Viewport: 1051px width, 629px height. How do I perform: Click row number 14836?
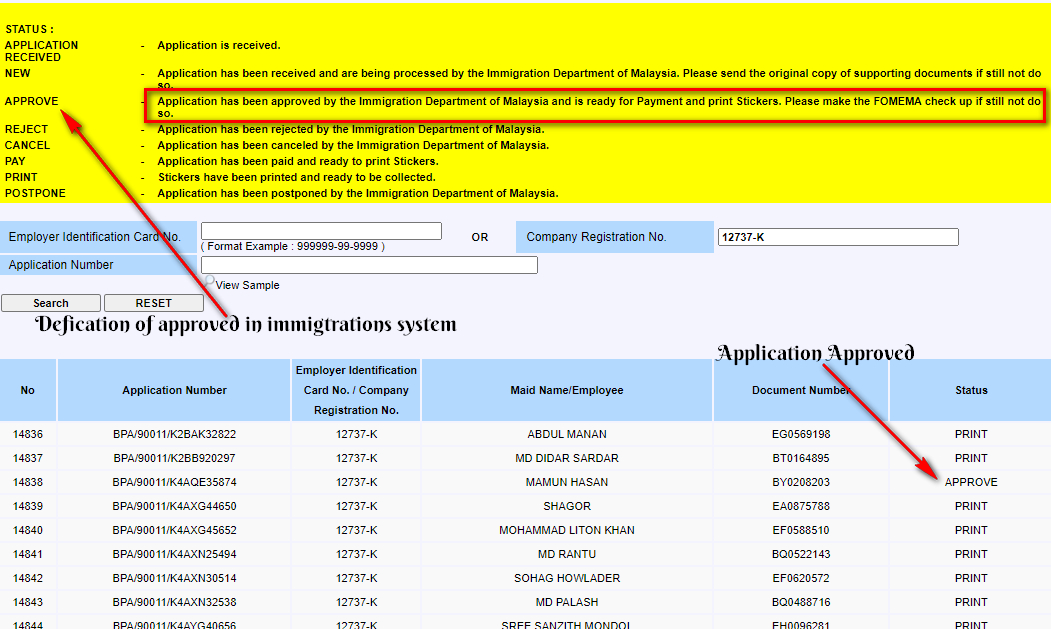tap(27, 435)
